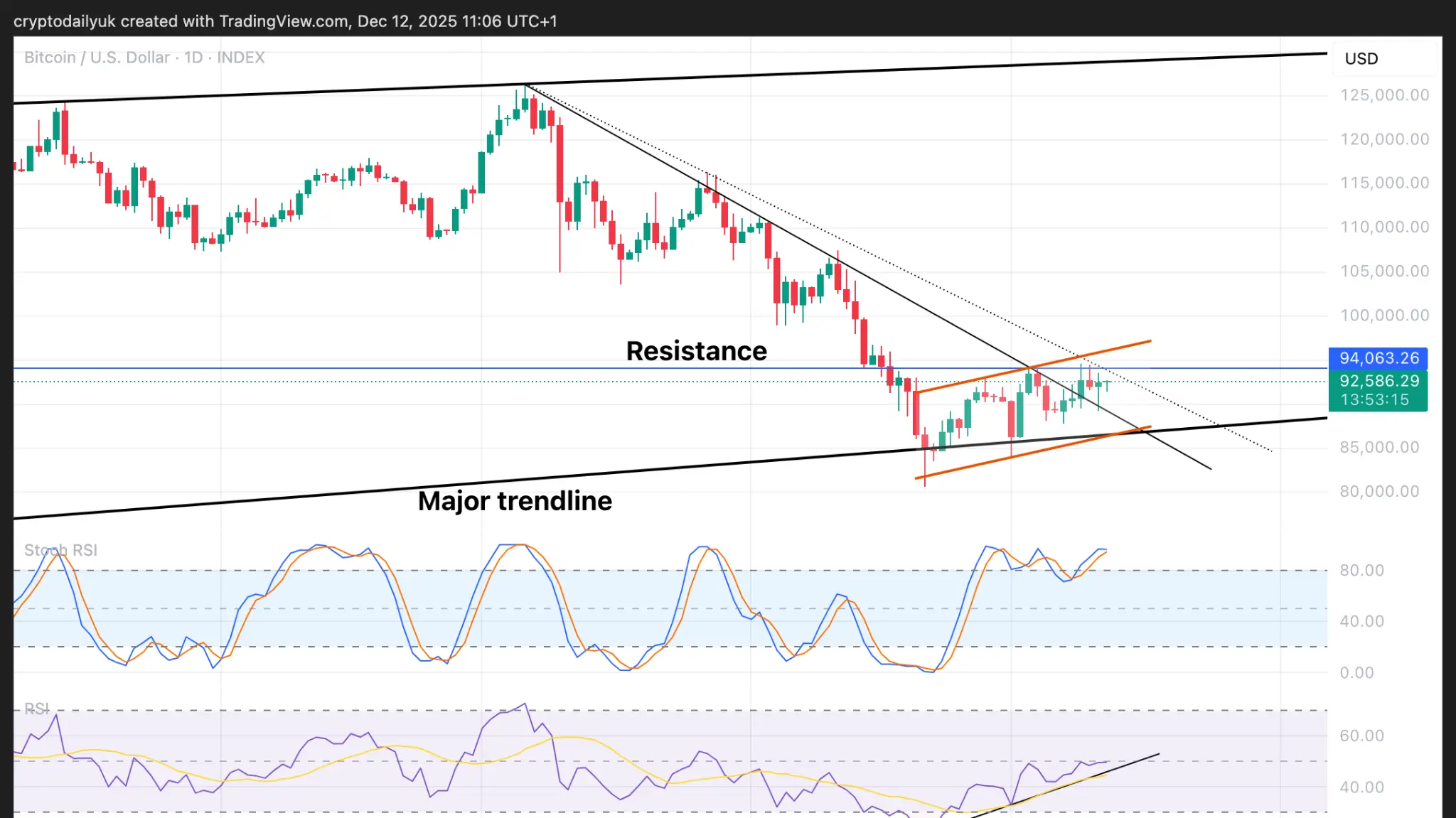Click the 105,000.00 price axis label

[x=1383, y=271]
